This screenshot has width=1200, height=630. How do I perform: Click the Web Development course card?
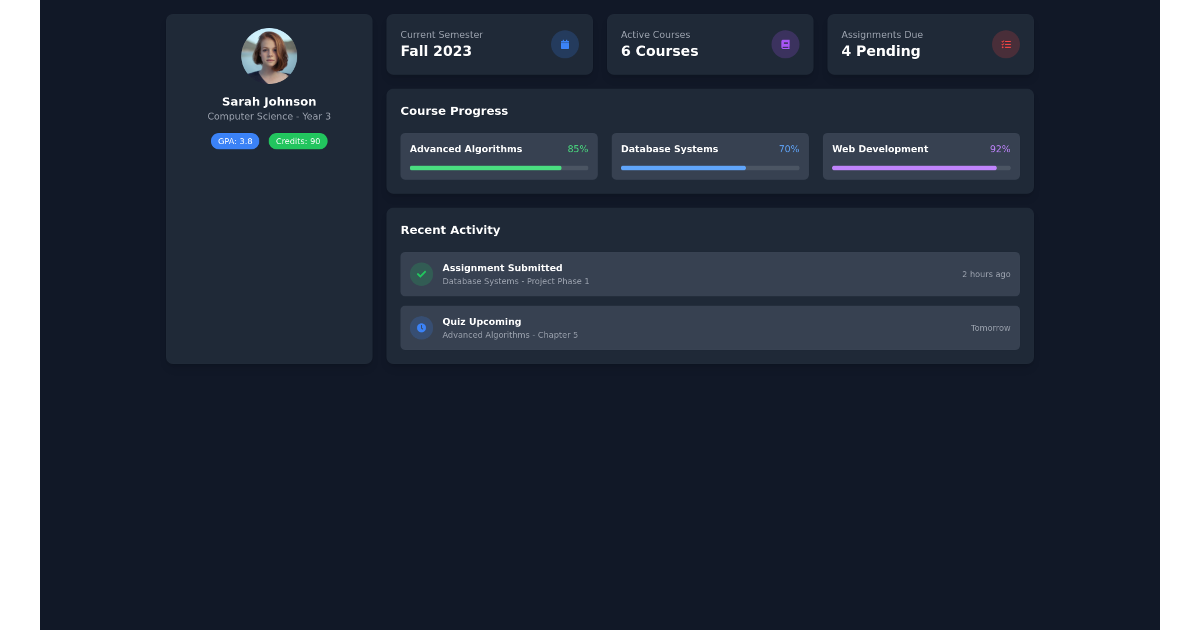(921, 156)
